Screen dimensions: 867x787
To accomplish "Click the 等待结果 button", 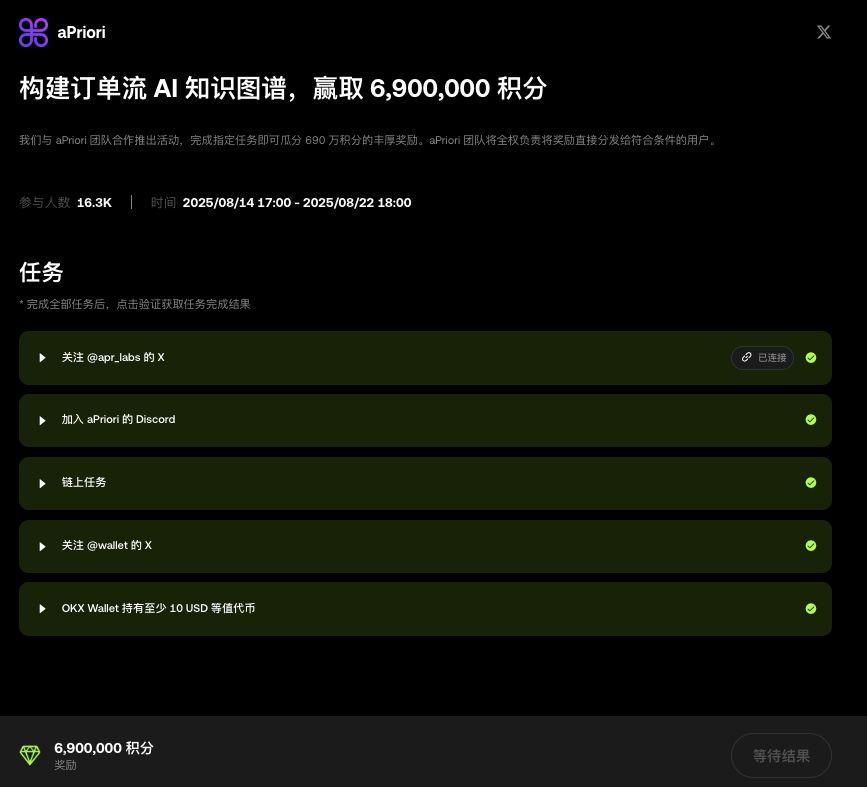I will [781, 755].
